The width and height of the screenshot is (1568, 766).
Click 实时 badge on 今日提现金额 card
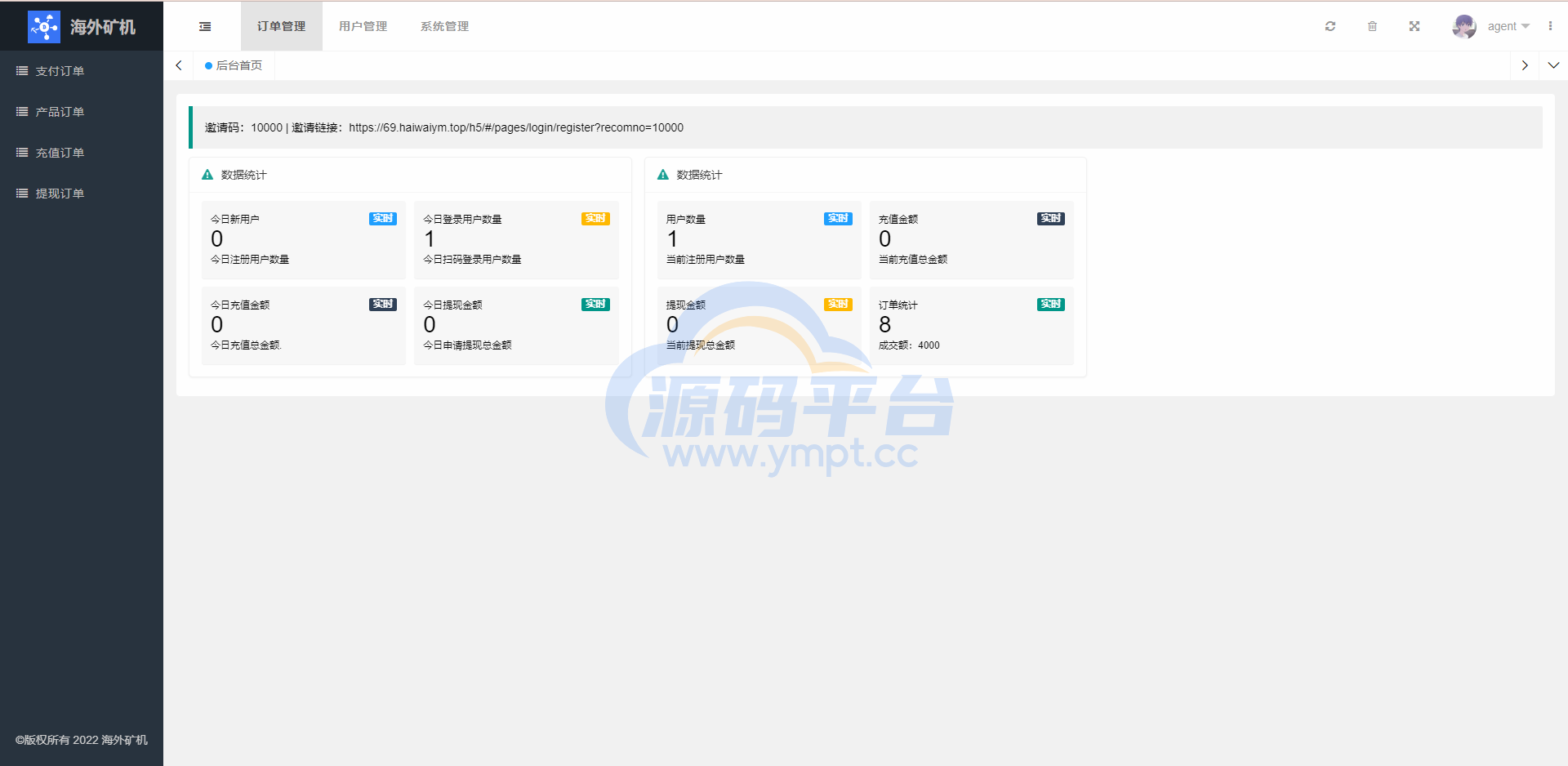pyautogui.click(x=595, y=305)
